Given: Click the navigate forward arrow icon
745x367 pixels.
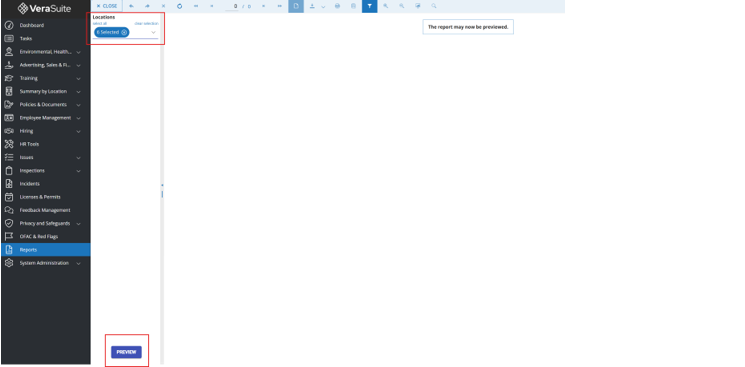Looking at the screenshot, I should click(147, 6).
